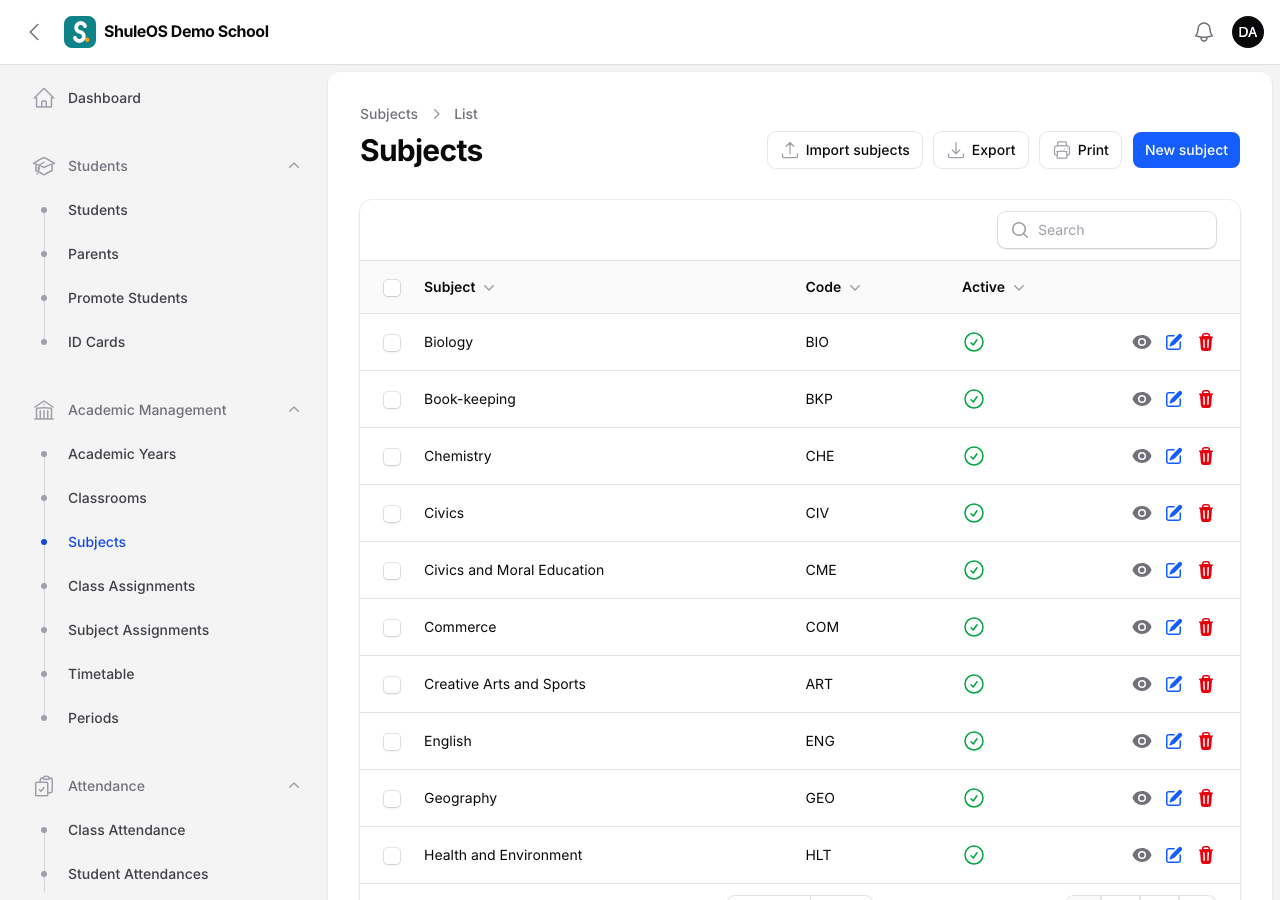View the Book-keeping subject

[x=1142, y=399]
